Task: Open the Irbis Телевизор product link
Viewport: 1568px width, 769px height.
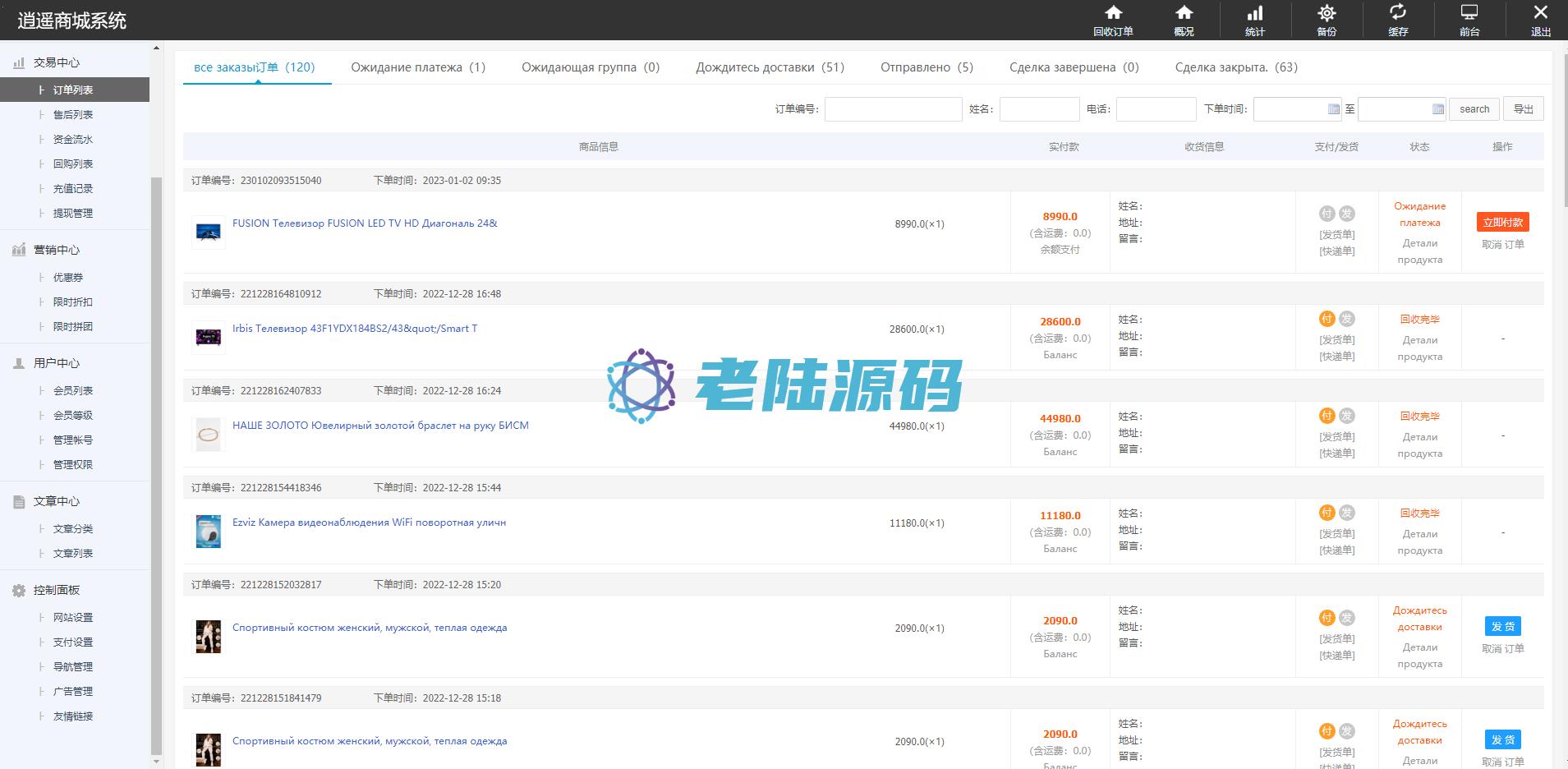Action: coord(354,329)
